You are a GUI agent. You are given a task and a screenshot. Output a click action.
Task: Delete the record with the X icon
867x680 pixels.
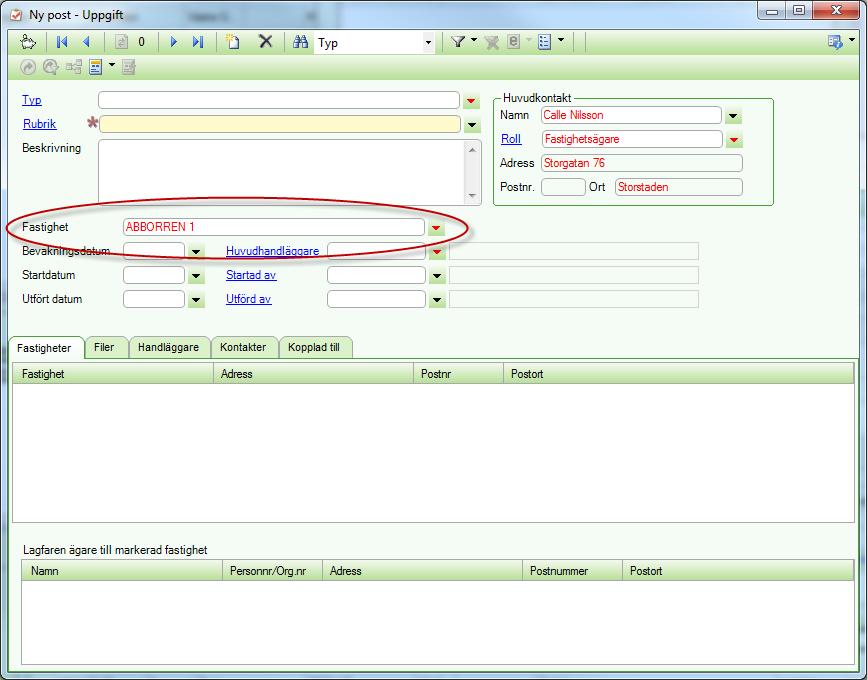pyautogui.click(x=266, y=41)
